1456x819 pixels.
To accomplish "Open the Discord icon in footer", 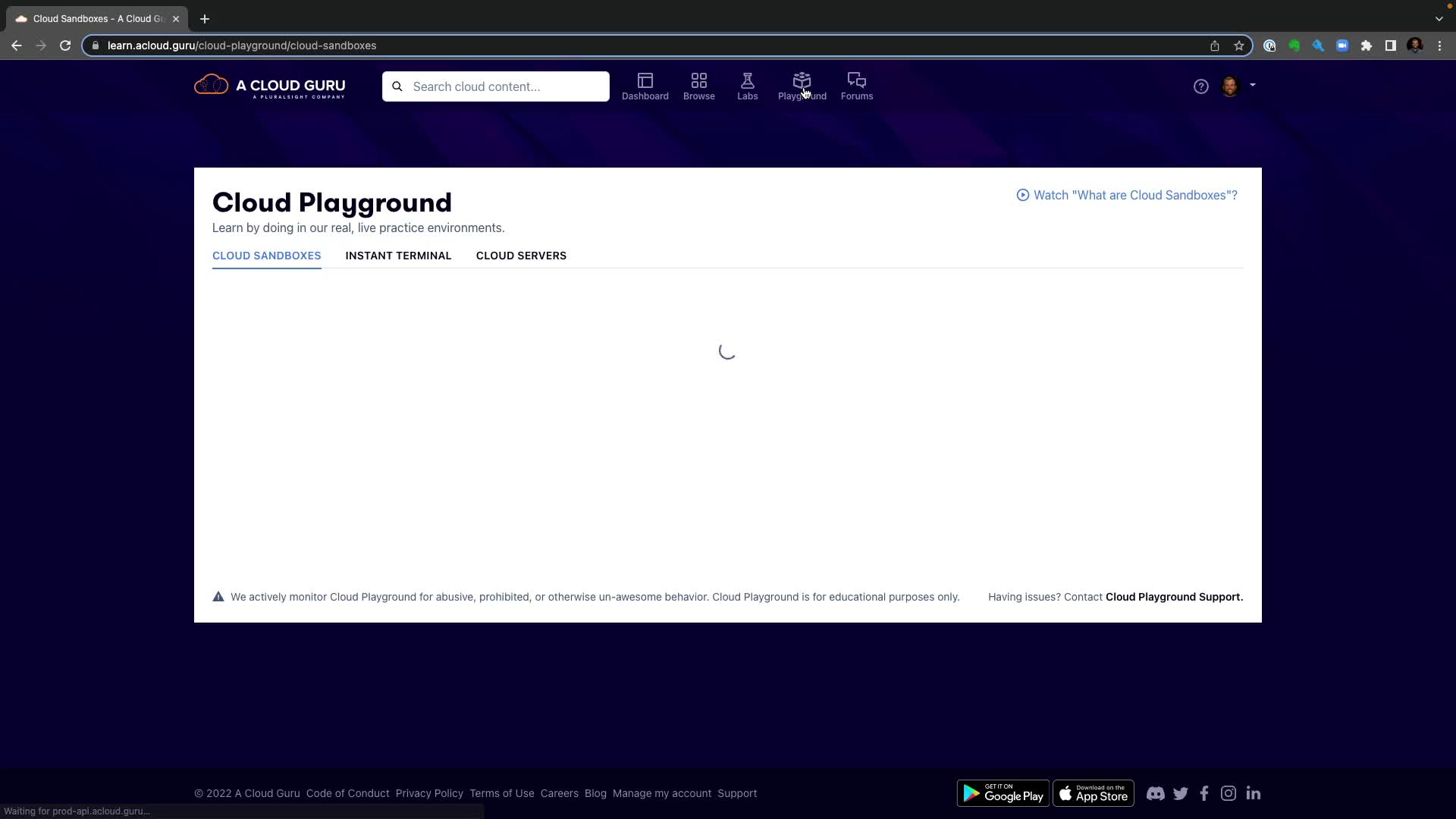I will [1155, 793].
